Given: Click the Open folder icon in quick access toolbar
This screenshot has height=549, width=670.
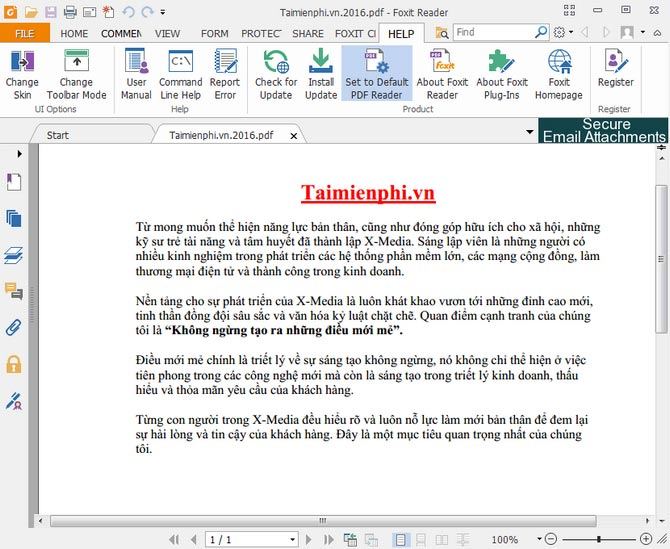Looking at the screenshot, I should pyautogui.click(x=31, y=12).
